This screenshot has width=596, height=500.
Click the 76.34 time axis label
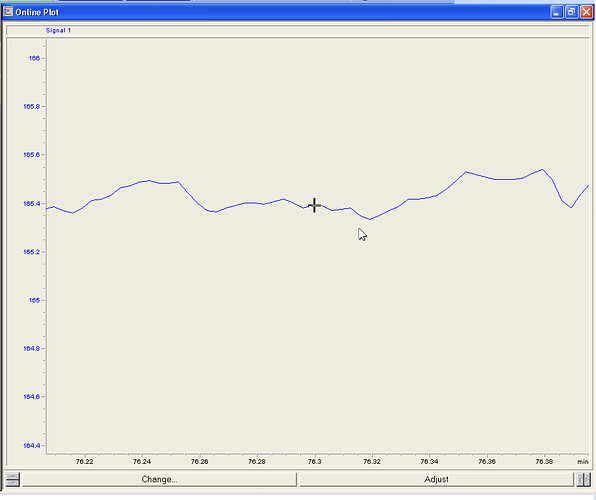tap(429, 462)
